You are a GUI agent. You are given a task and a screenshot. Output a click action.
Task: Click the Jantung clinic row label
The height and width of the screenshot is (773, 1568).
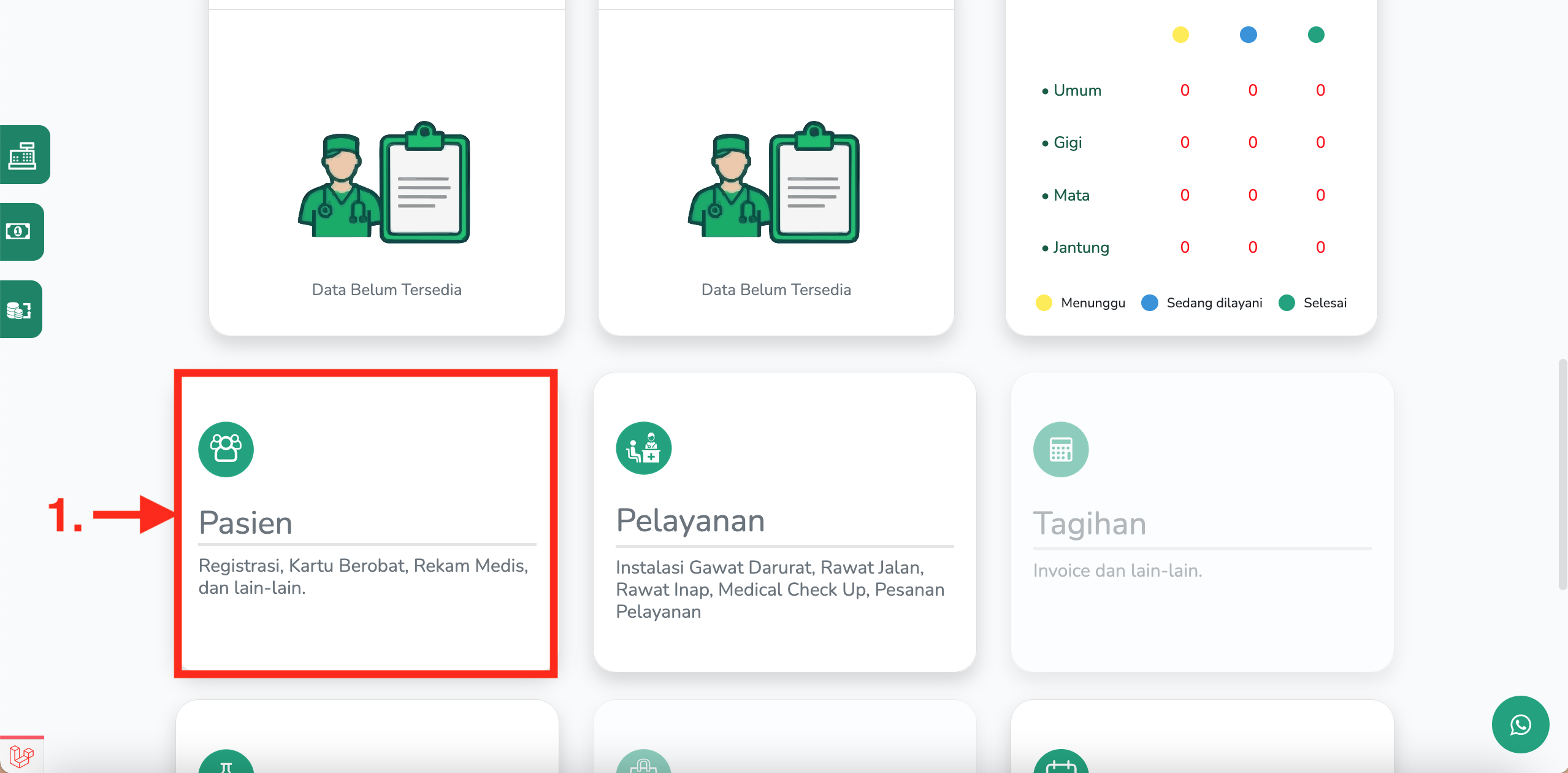(1080, 247)
